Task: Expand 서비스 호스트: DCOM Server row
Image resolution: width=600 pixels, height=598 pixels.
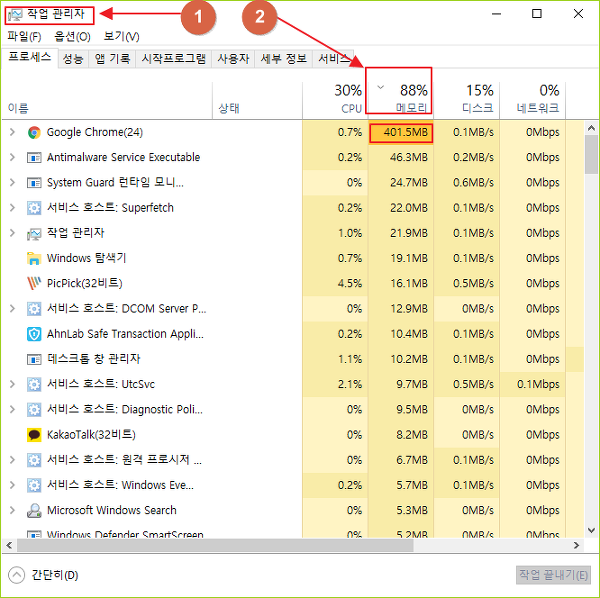Action: click(12, 308)
